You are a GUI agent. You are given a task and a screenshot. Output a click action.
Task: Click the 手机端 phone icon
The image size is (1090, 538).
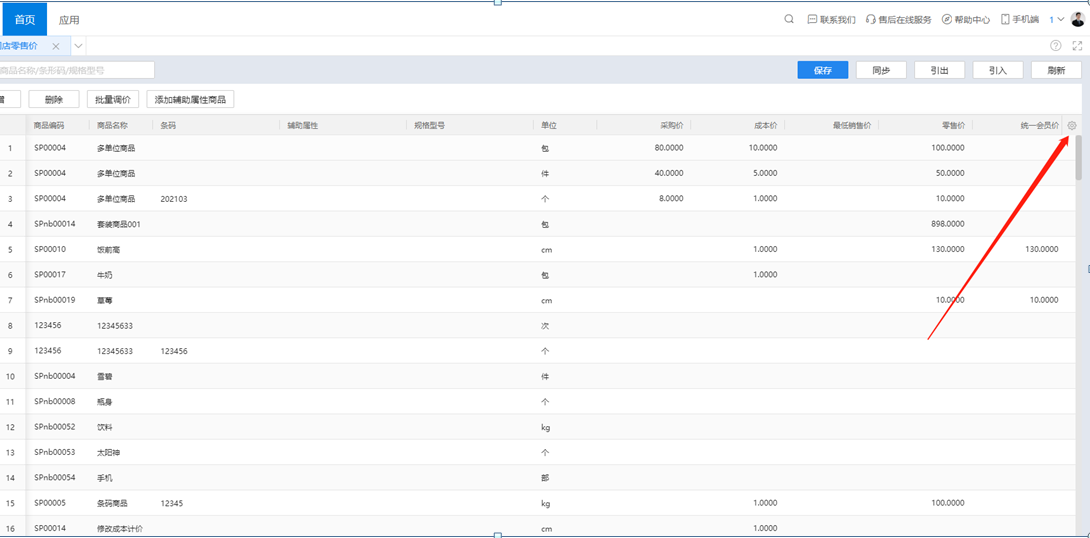[1005, 19]
